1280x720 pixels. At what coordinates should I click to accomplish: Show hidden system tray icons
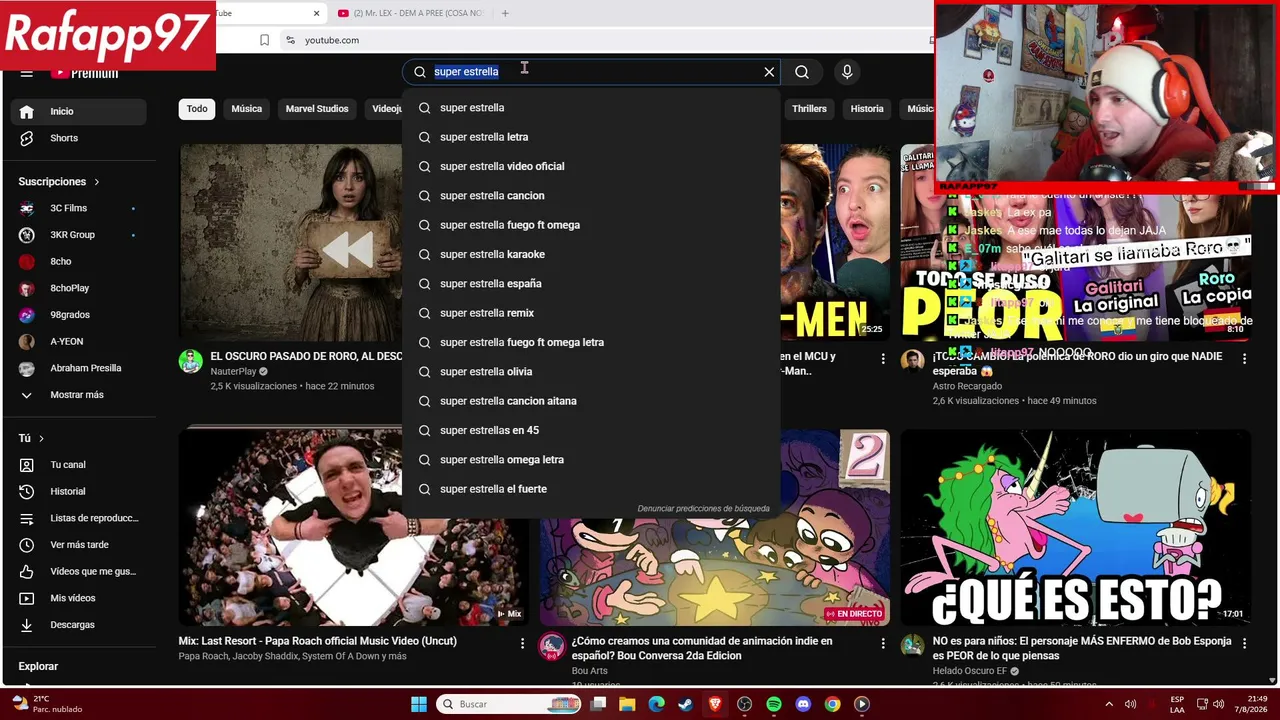click(x=1108, y=704)
